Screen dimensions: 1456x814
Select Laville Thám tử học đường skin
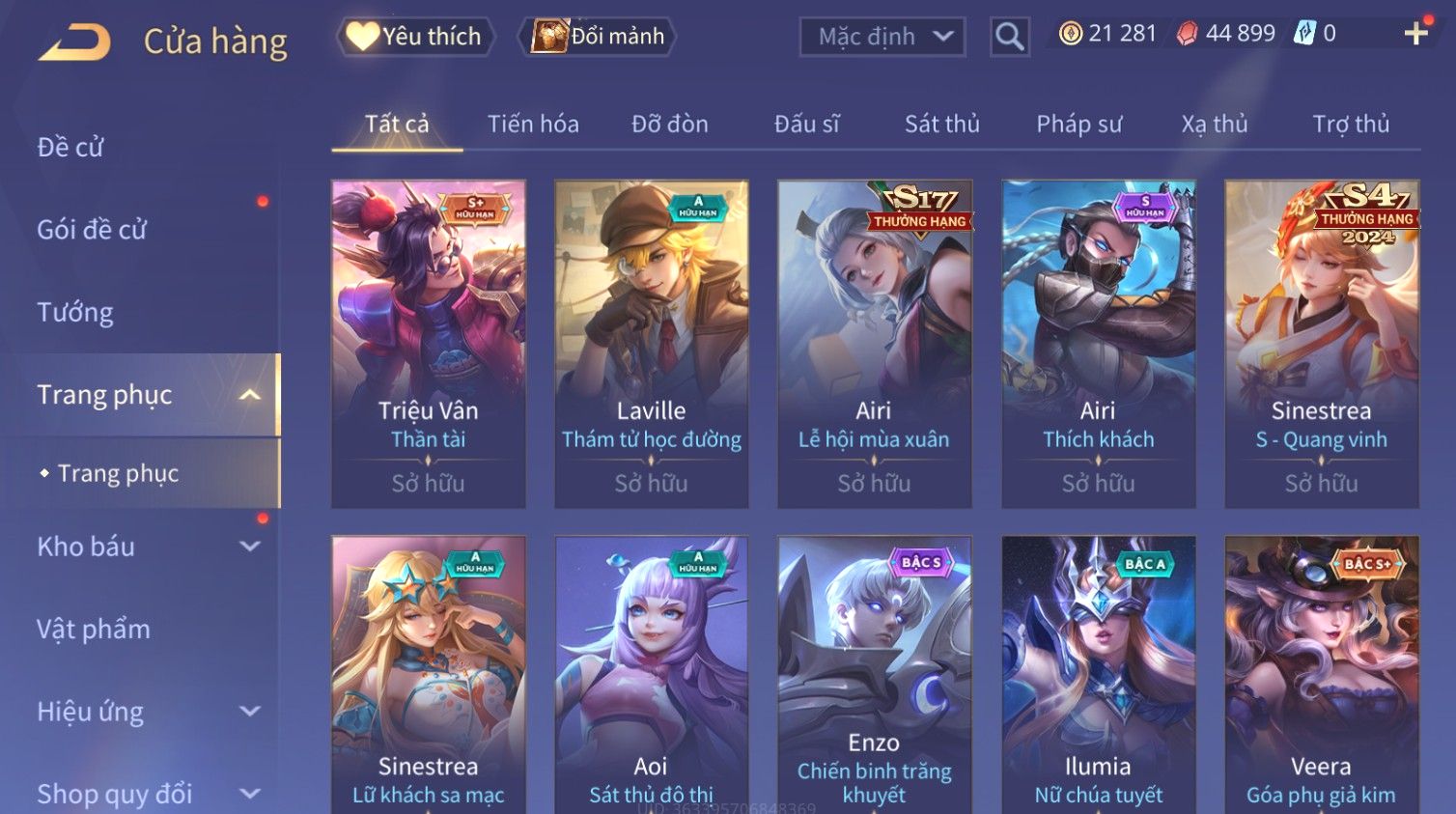coord(652,344)
